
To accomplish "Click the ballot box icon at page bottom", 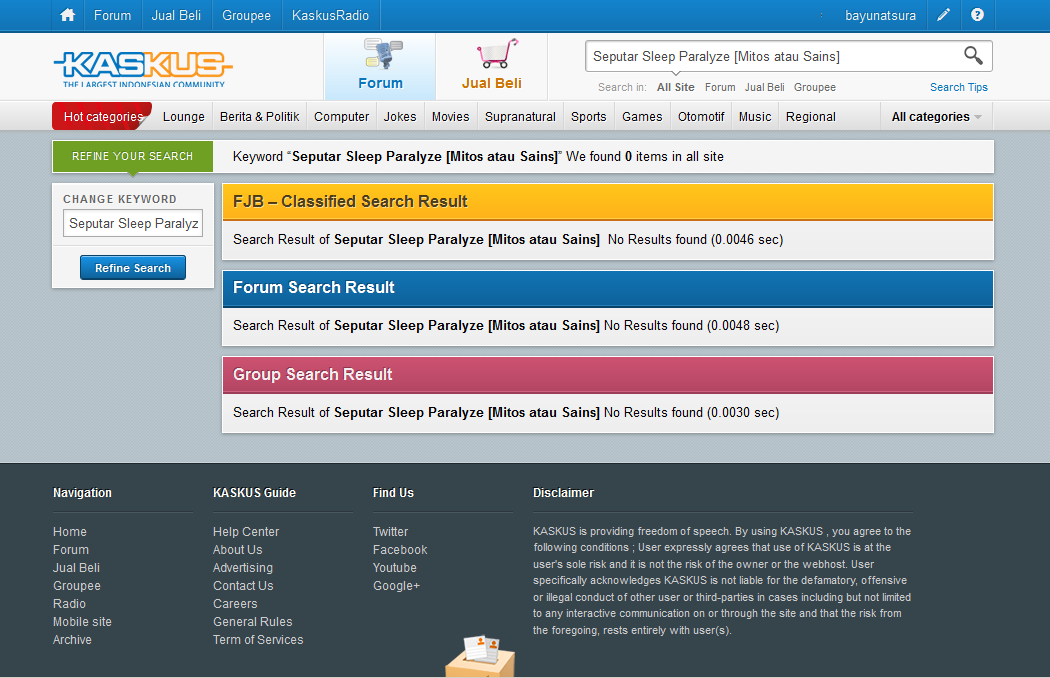I will click(x=480, y=657).
